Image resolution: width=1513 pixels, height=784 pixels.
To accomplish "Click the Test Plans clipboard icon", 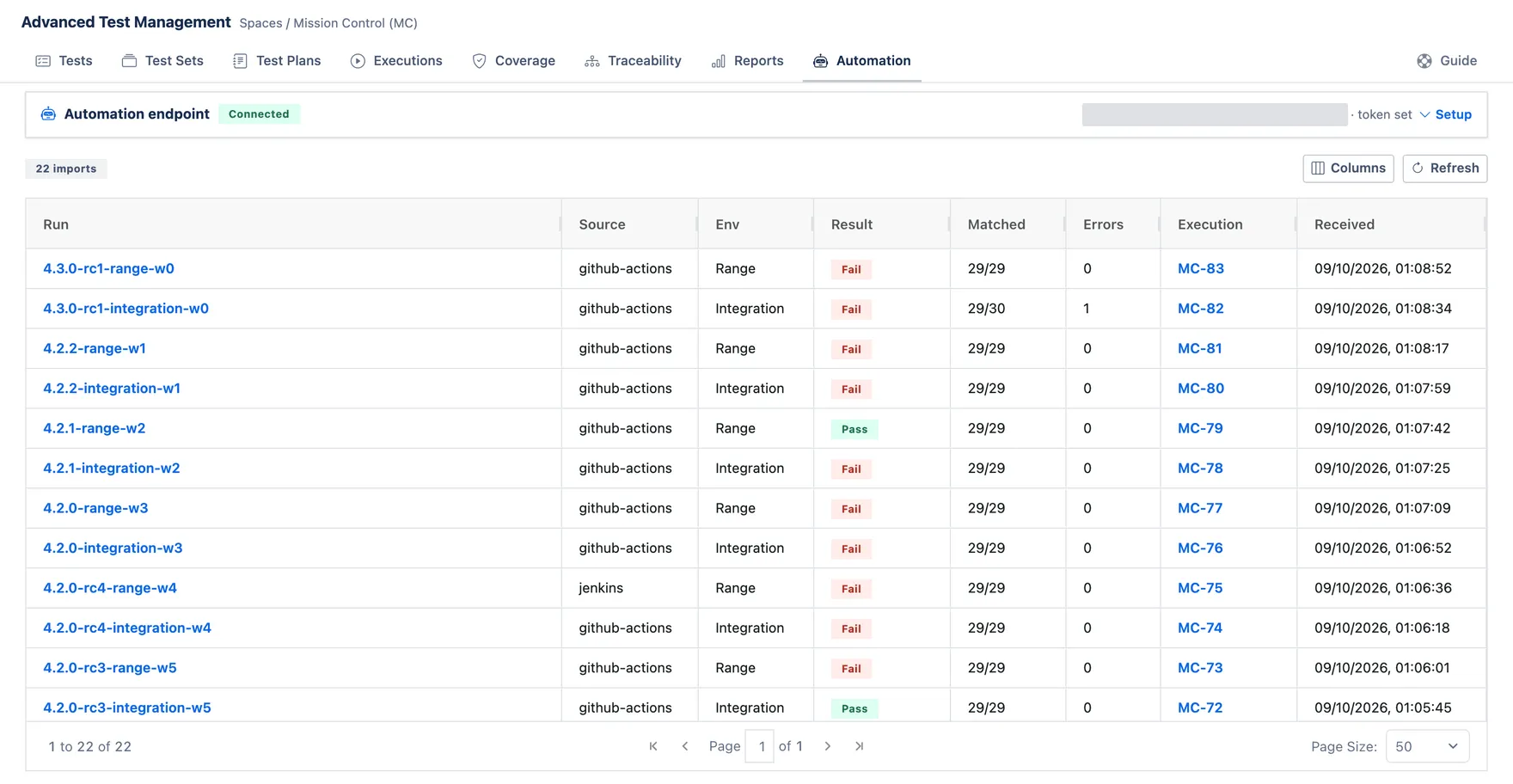I will (240, 61).
